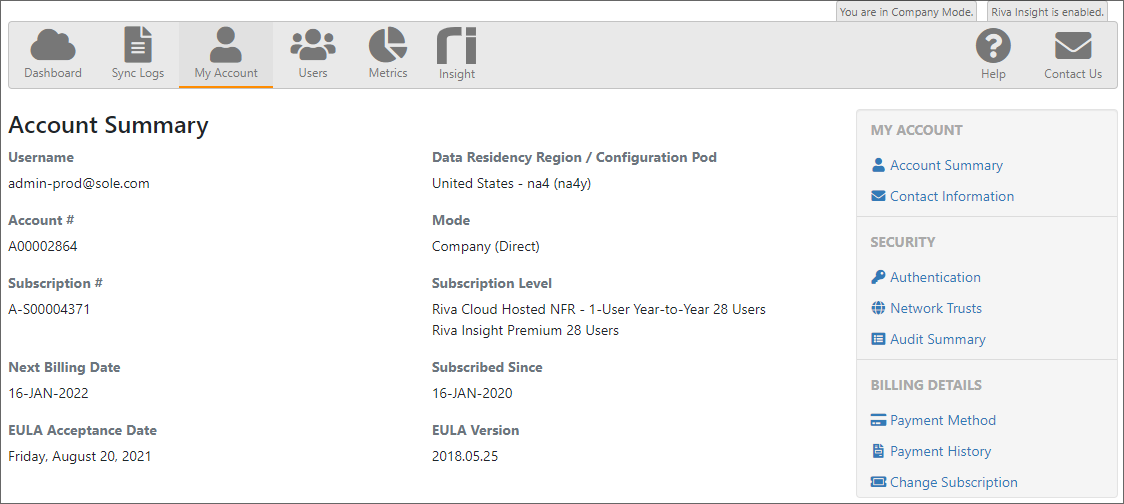Viewport: 1124px width, 504px height.
Task: Click the globe icon beside Network Trusts
Action: click(x=878, y=308)
